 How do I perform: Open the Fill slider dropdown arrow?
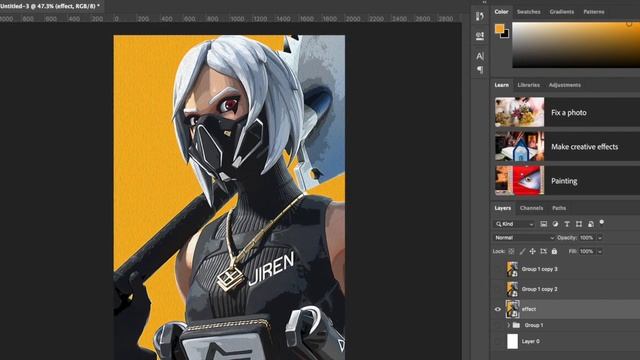[600, 252]
